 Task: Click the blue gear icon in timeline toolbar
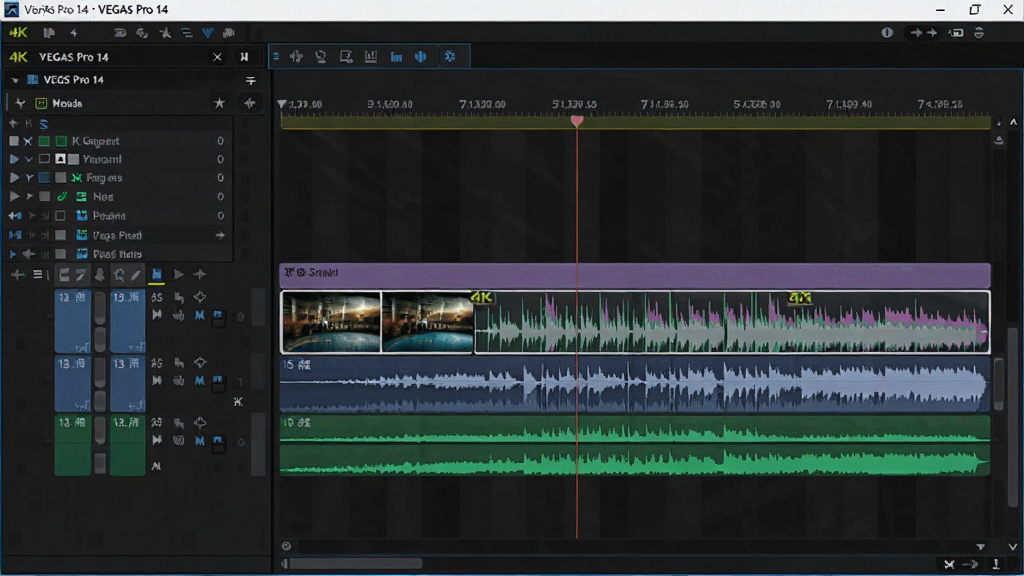[450, 57]
